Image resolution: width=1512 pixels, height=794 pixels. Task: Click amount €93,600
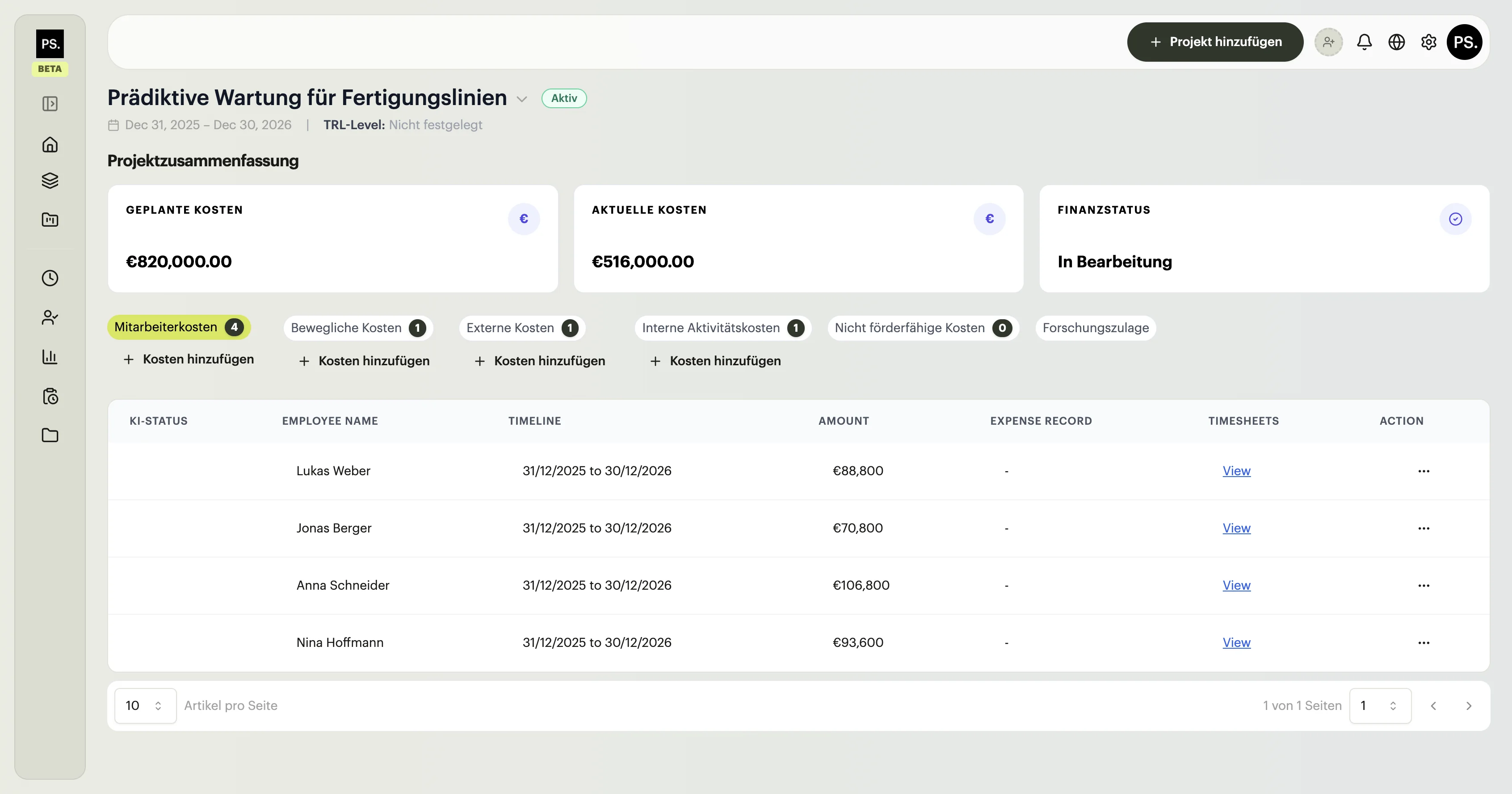(857, 642)
